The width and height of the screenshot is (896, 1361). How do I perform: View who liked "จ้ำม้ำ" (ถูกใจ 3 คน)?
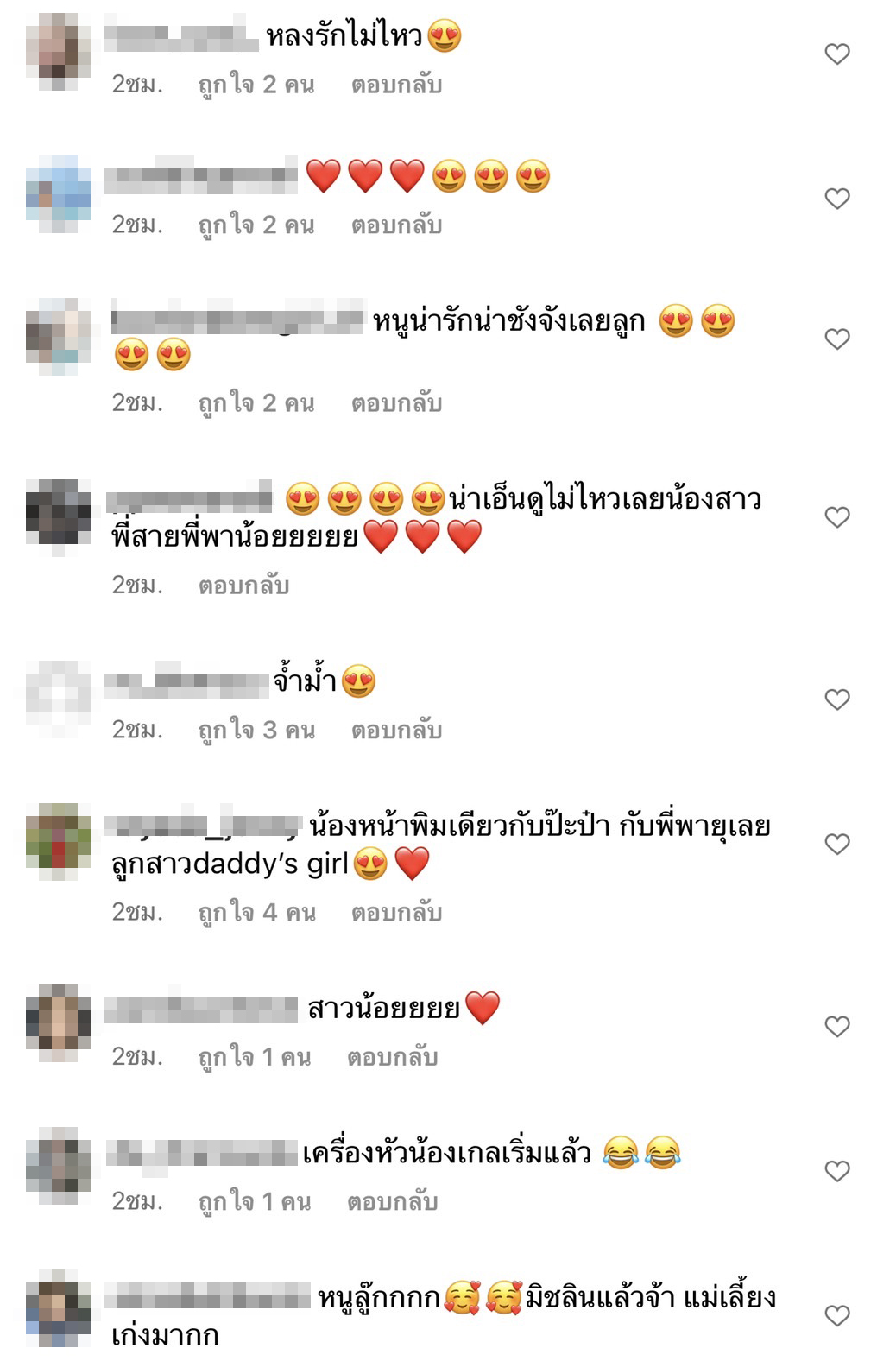(x=257, y=730)
